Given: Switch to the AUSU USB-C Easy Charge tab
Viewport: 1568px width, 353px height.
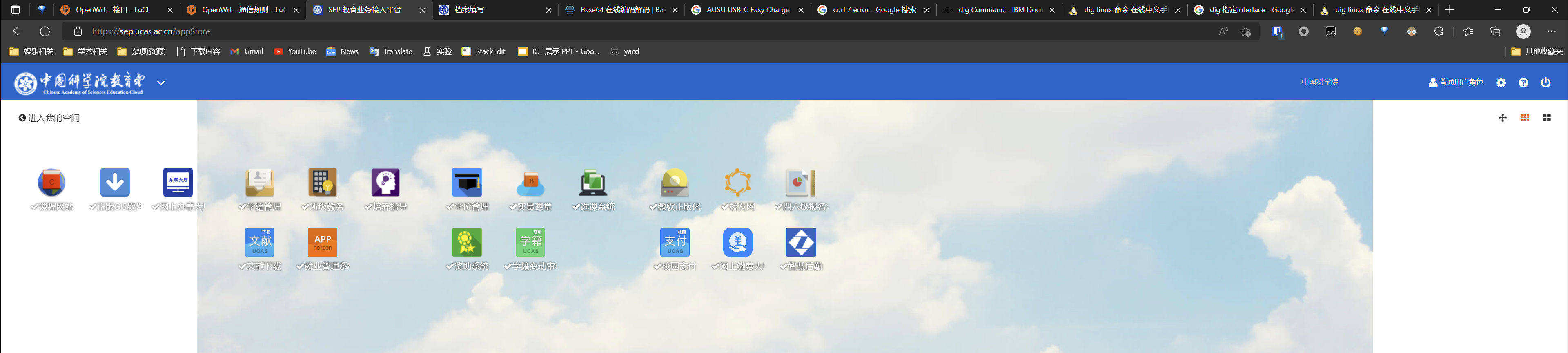Looking at the screenshot, I should click(748, 10).
